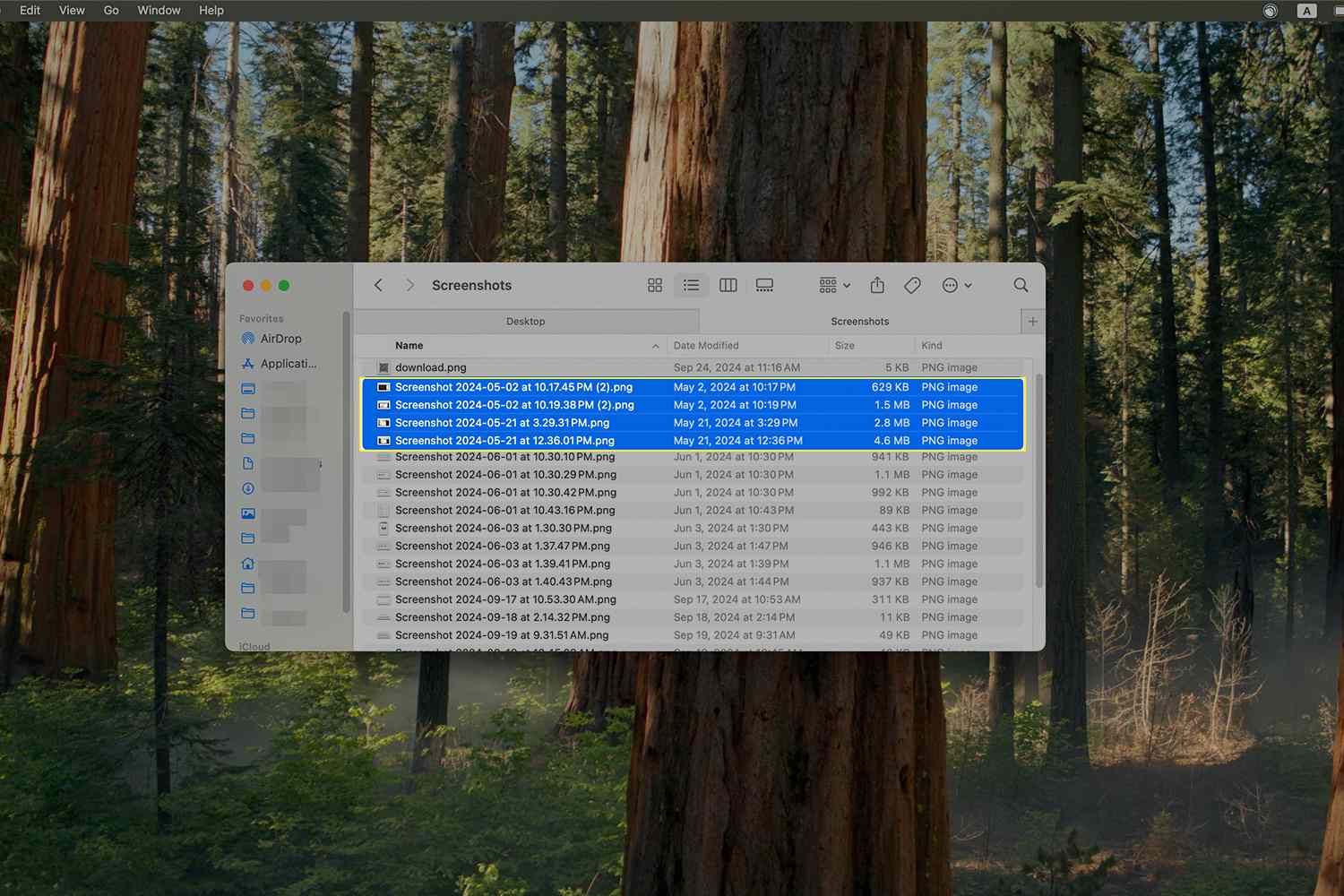Sort by Name column header
The height and width of the screenshot is (896, 1344).
(409, 345)
